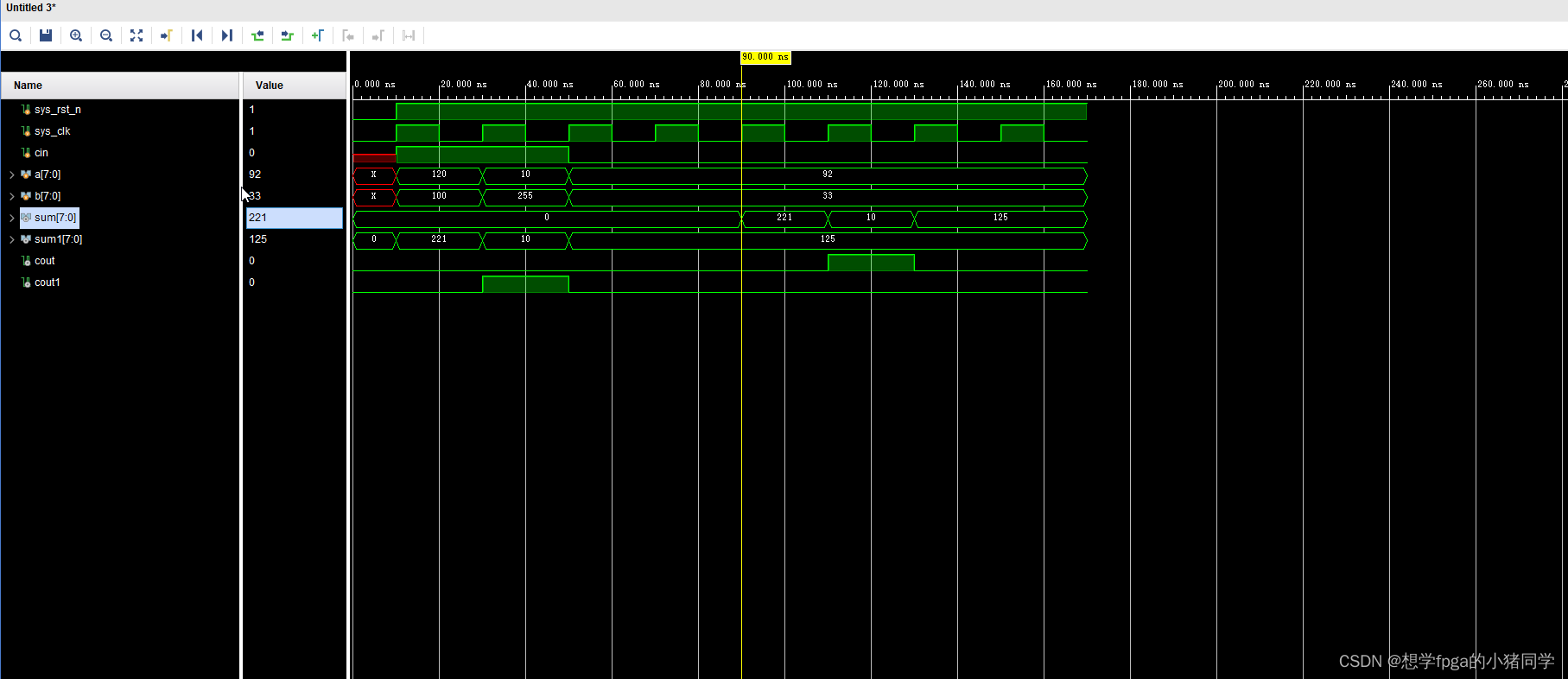Expand the sum1[7:0] bus signal

coord(11,239)
